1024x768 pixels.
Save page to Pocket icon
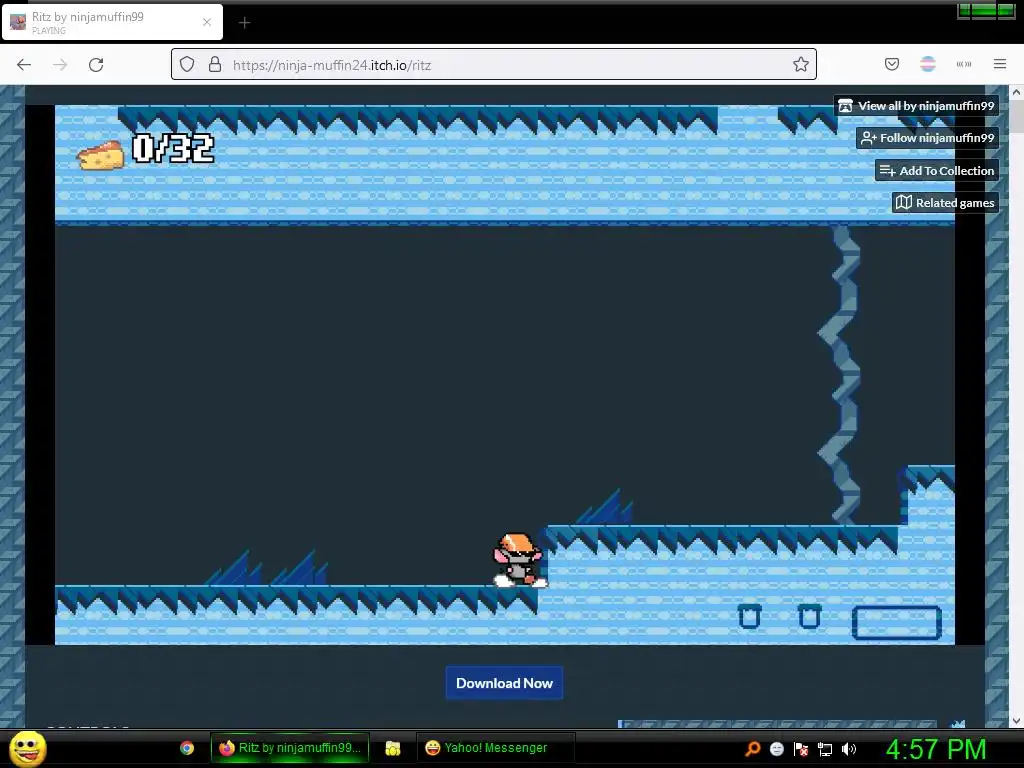[891, 64]
